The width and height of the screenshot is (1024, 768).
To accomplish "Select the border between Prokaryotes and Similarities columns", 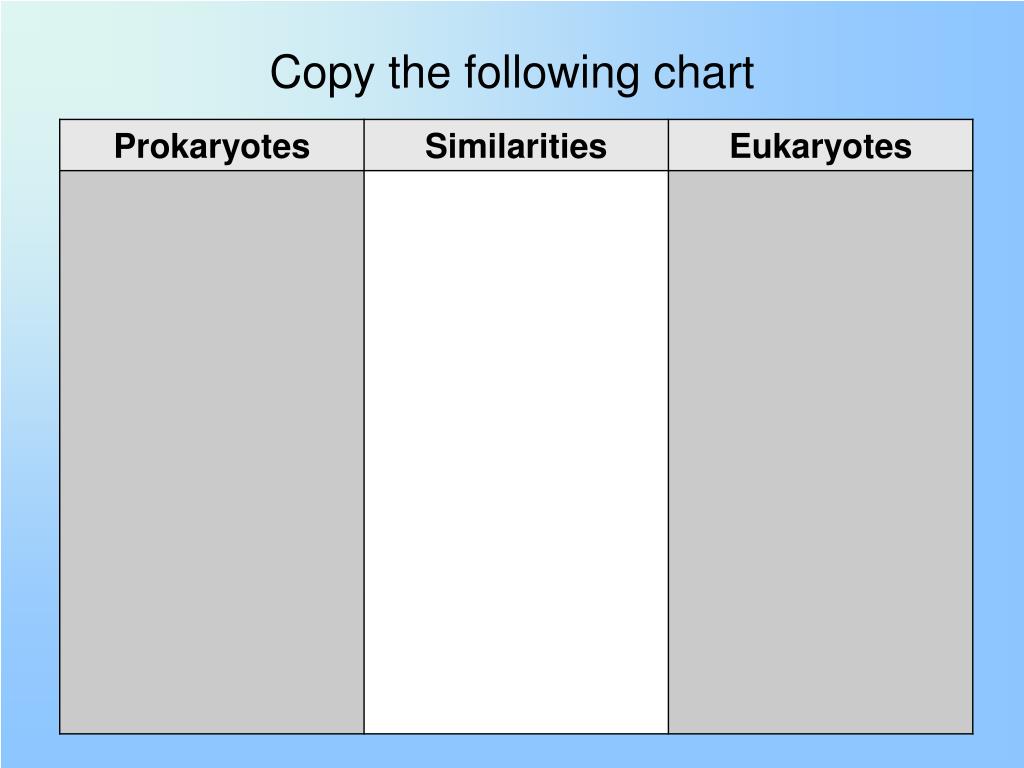I will pyautogui.click(x=364, y=426).
